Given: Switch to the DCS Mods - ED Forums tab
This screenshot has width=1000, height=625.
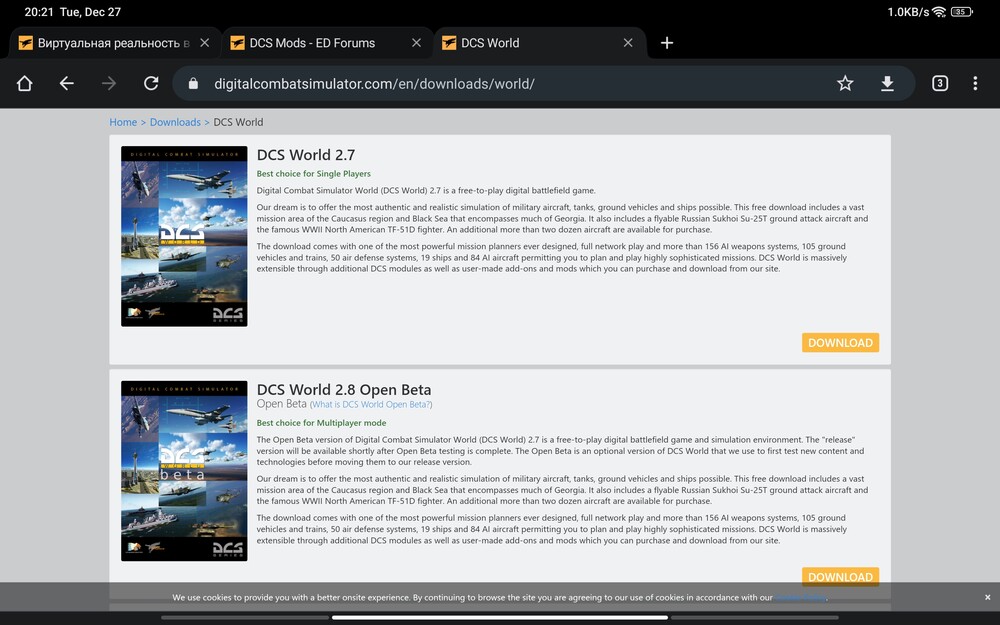Looking at the screenshot, I should tap(320, 42).
